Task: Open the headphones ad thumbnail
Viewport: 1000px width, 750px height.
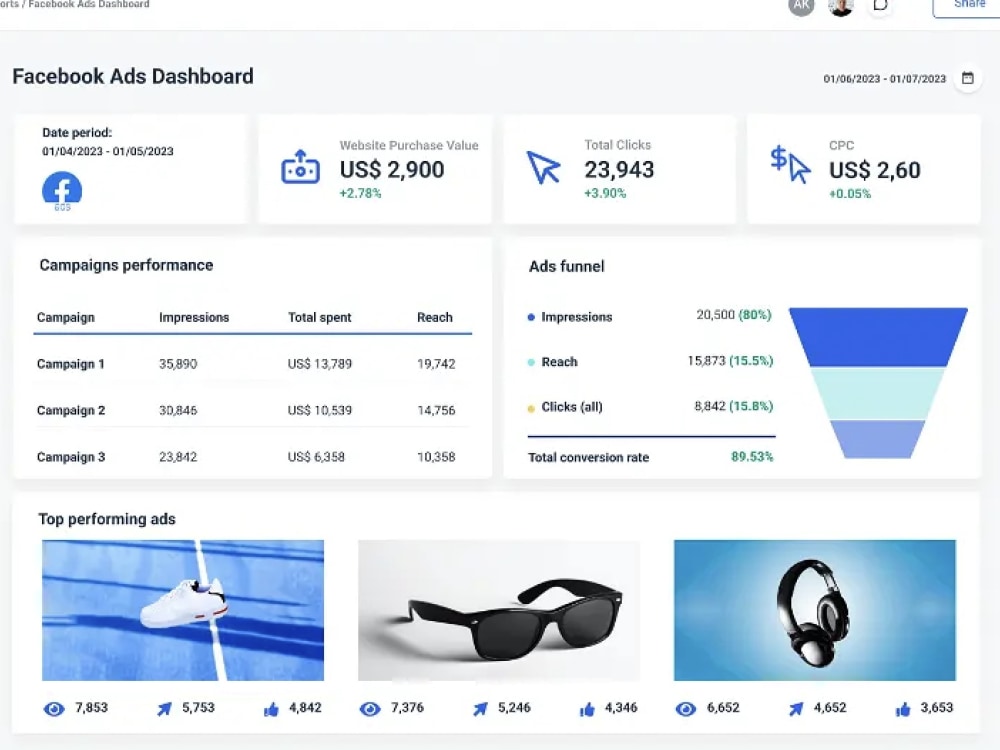Action: tap(814, 610)
